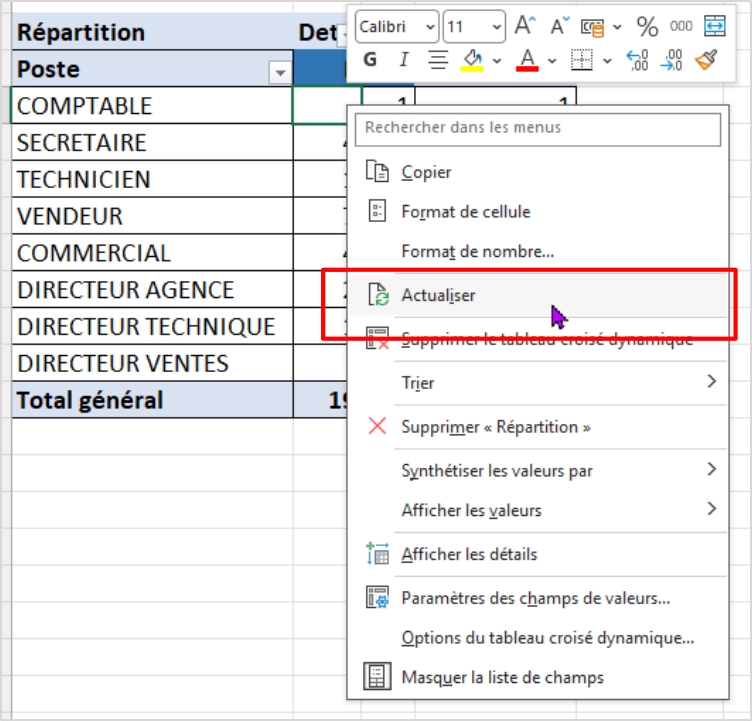Choose Supprimer « Répartition »
752x721 pixels.
click(538, 427)
